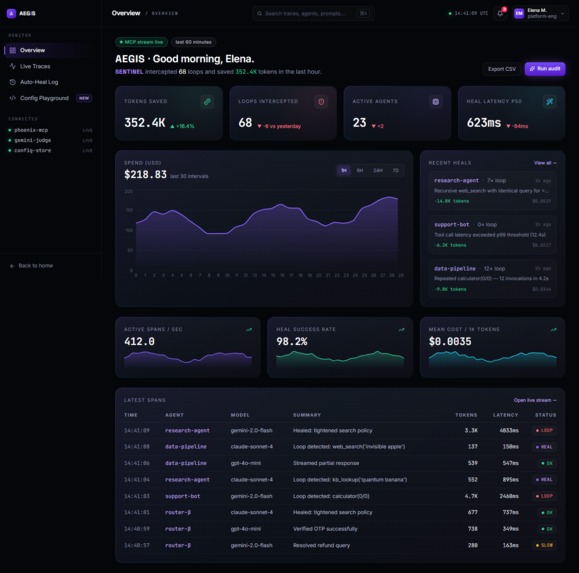The height and width of the screenshot is (573, 579).
Task: Click the Back to home arrow icon
Action: click(x=12, y=266)
